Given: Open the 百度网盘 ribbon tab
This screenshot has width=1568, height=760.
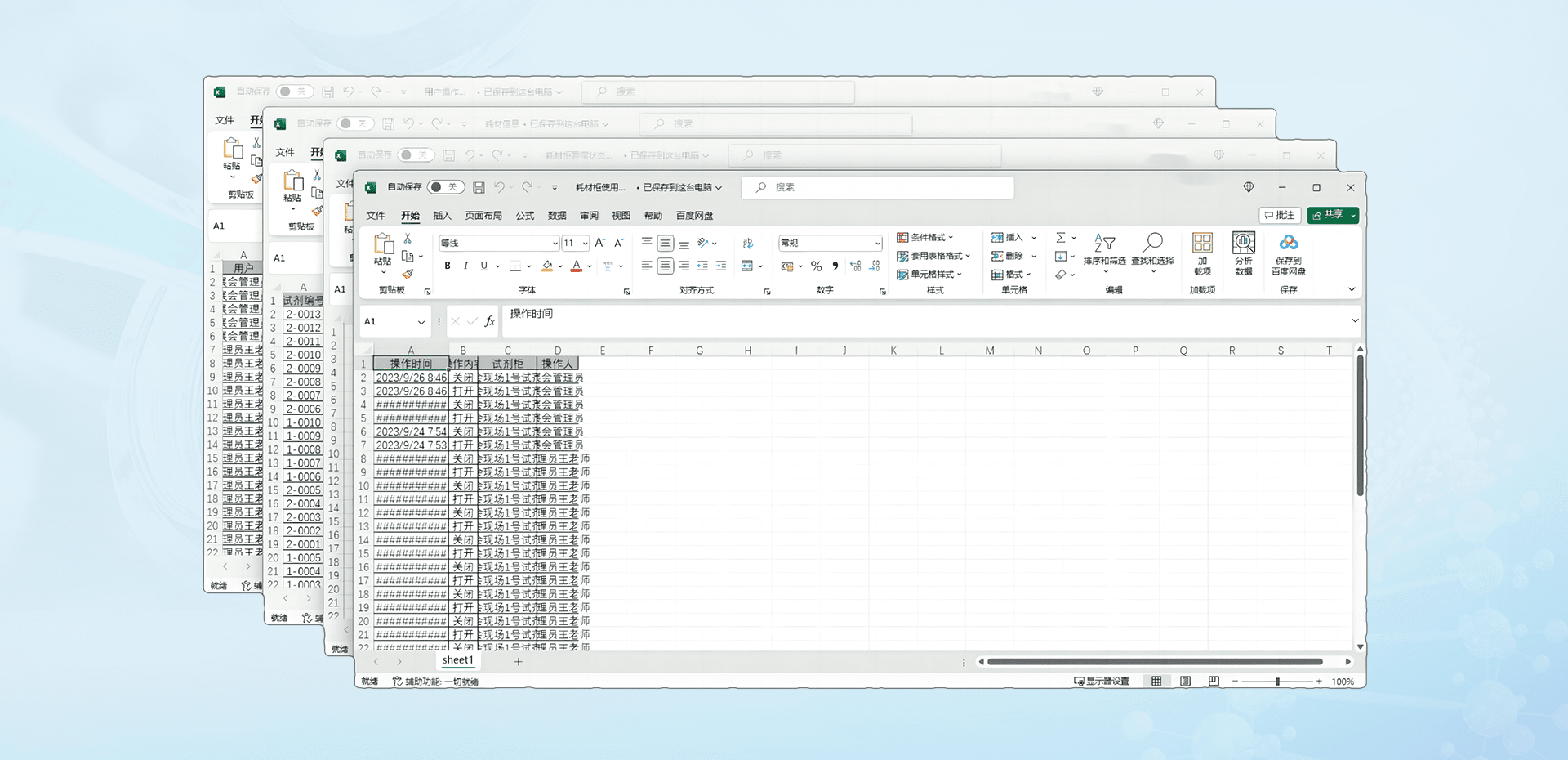Looking at the screenshot, I should [x=695, y=216].
